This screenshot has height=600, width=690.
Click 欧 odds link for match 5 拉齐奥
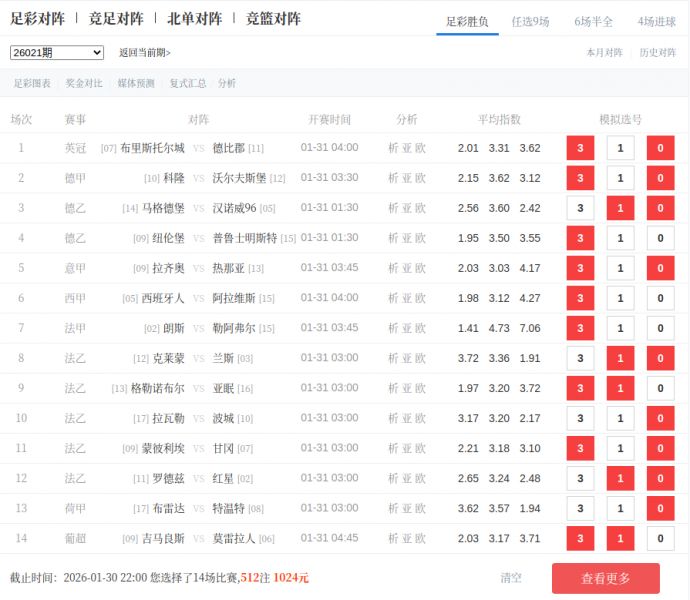pos(420,268)
